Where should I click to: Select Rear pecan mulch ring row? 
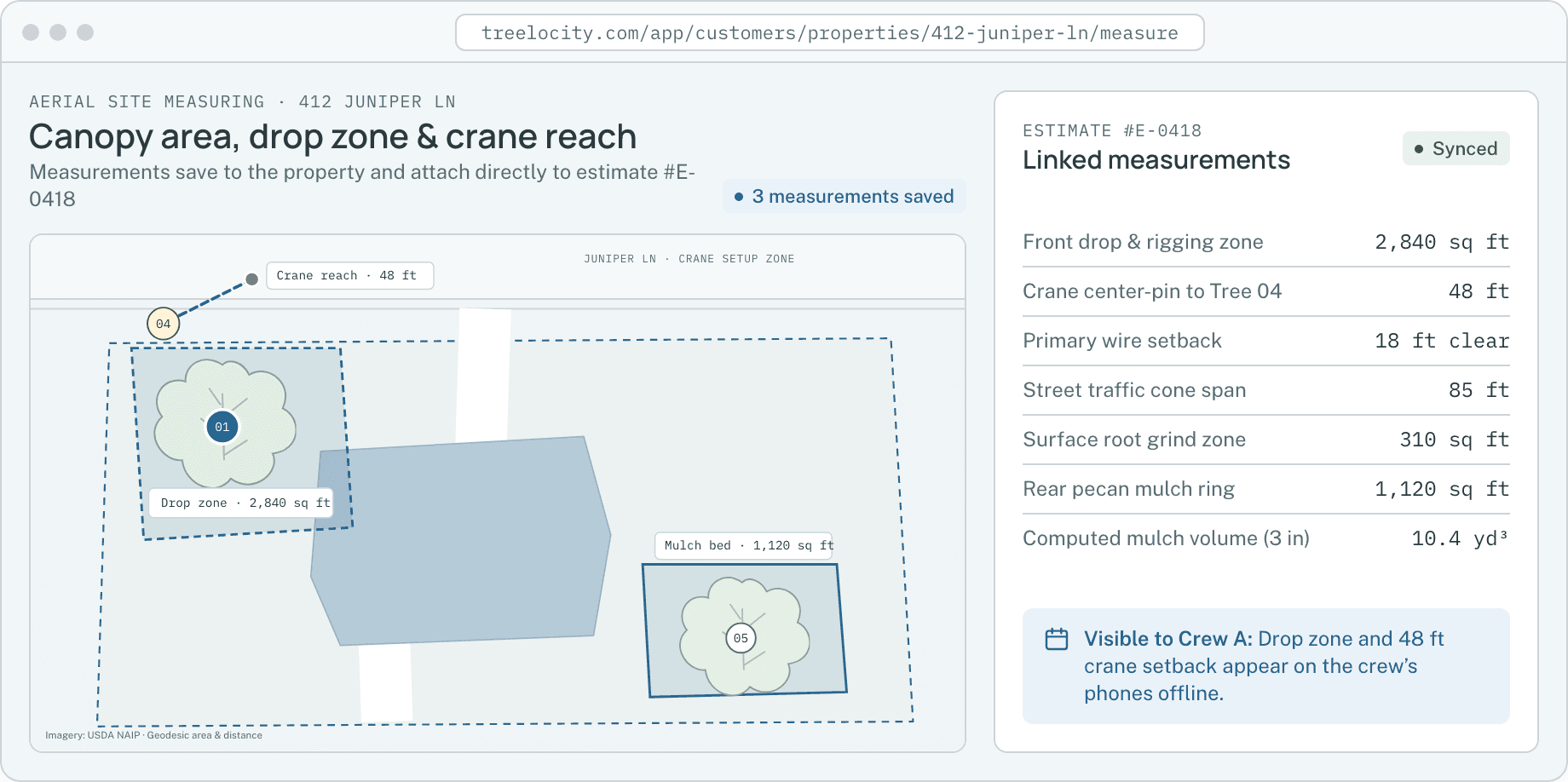(x=1265, y=489)
